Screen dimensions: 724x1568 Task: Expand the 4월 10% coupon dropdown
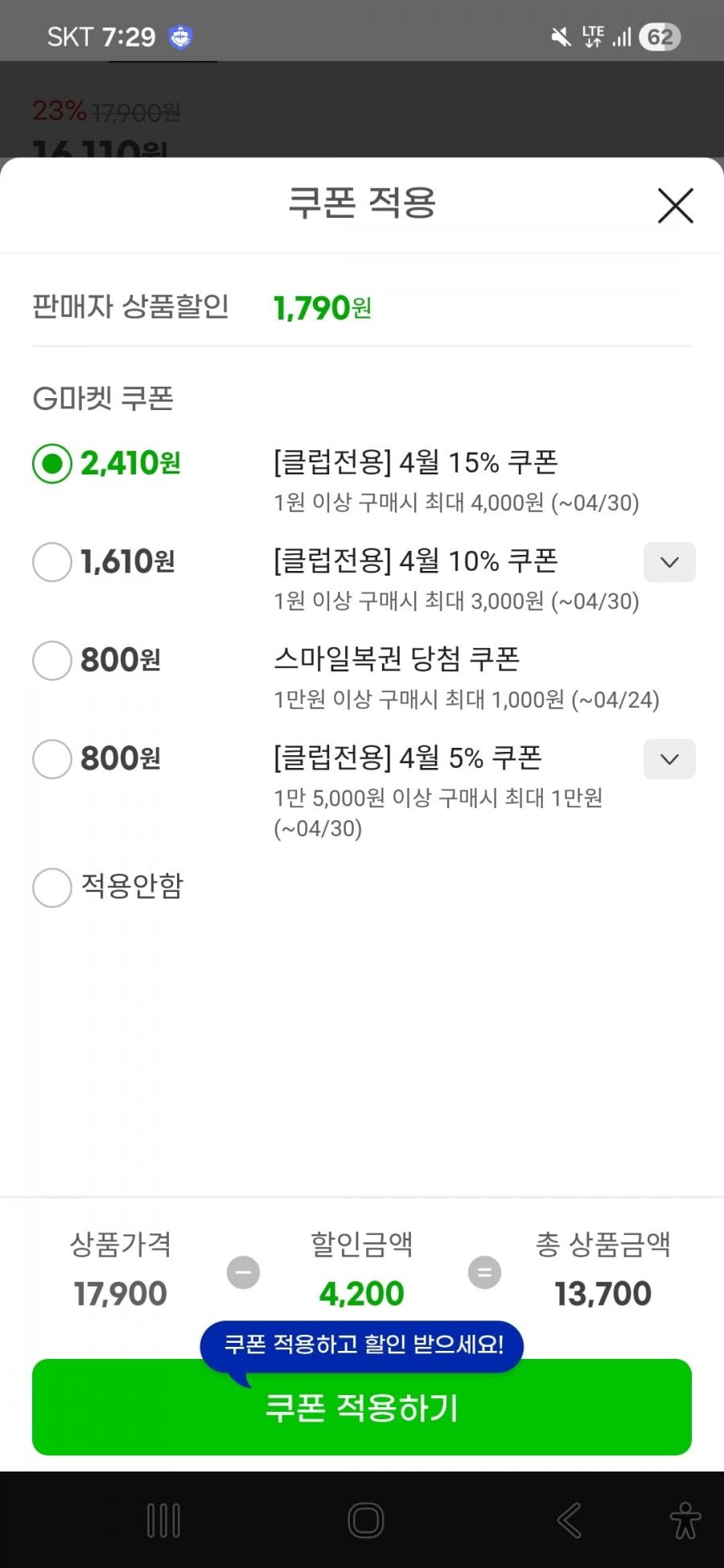click(669, 562)
